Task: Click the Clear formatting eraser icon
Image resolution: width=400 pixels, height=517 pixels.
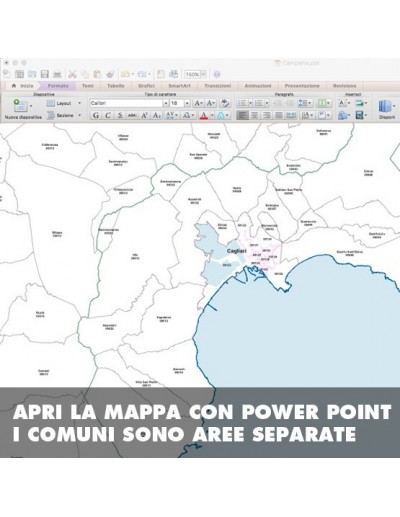Action: point(225,103)
